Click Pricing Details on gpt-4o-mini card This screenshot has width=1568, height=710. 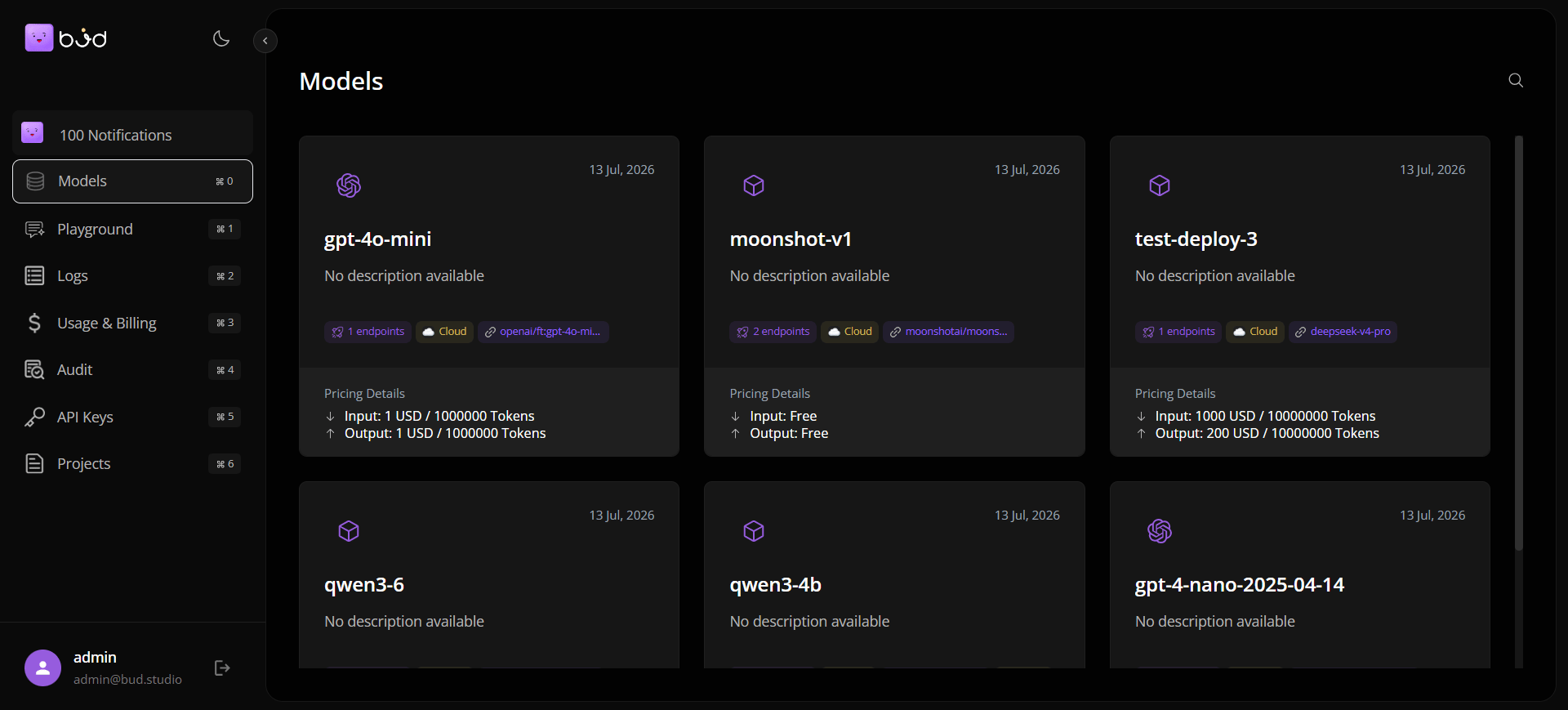[364, 394]
